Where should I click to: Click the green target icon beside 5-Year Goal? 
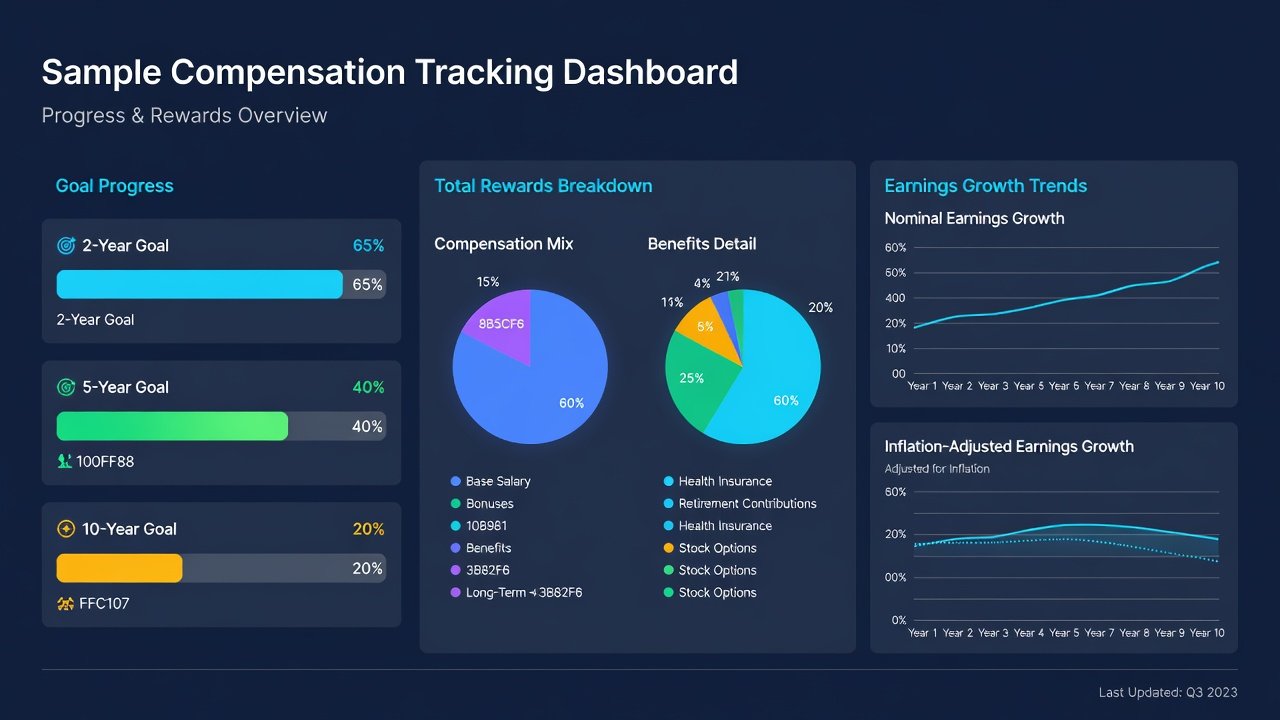tap(67, 387)
